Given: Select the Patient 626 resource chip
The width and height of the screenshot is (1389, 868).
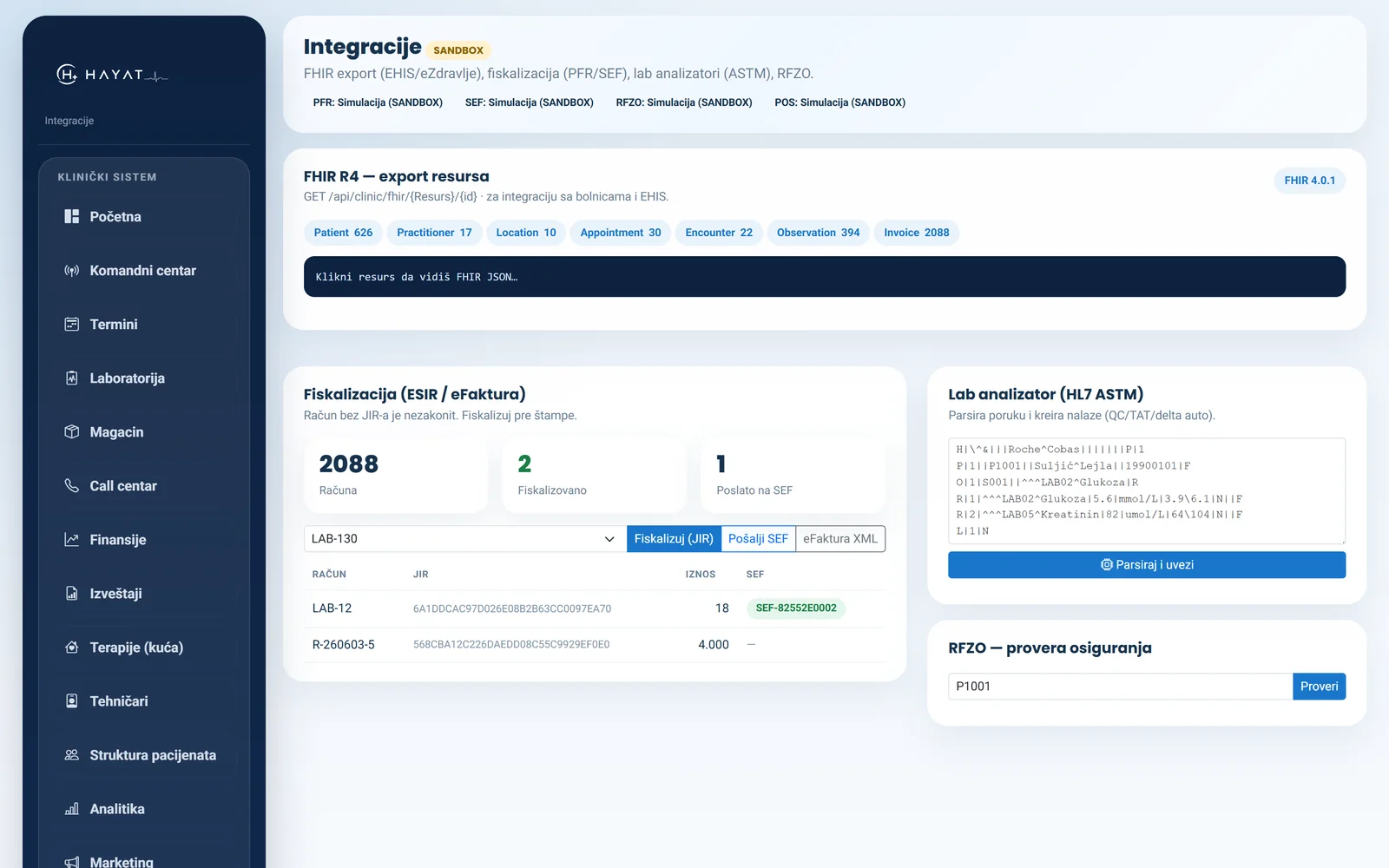Looking at the screenshot, I should tap(343, 233).
